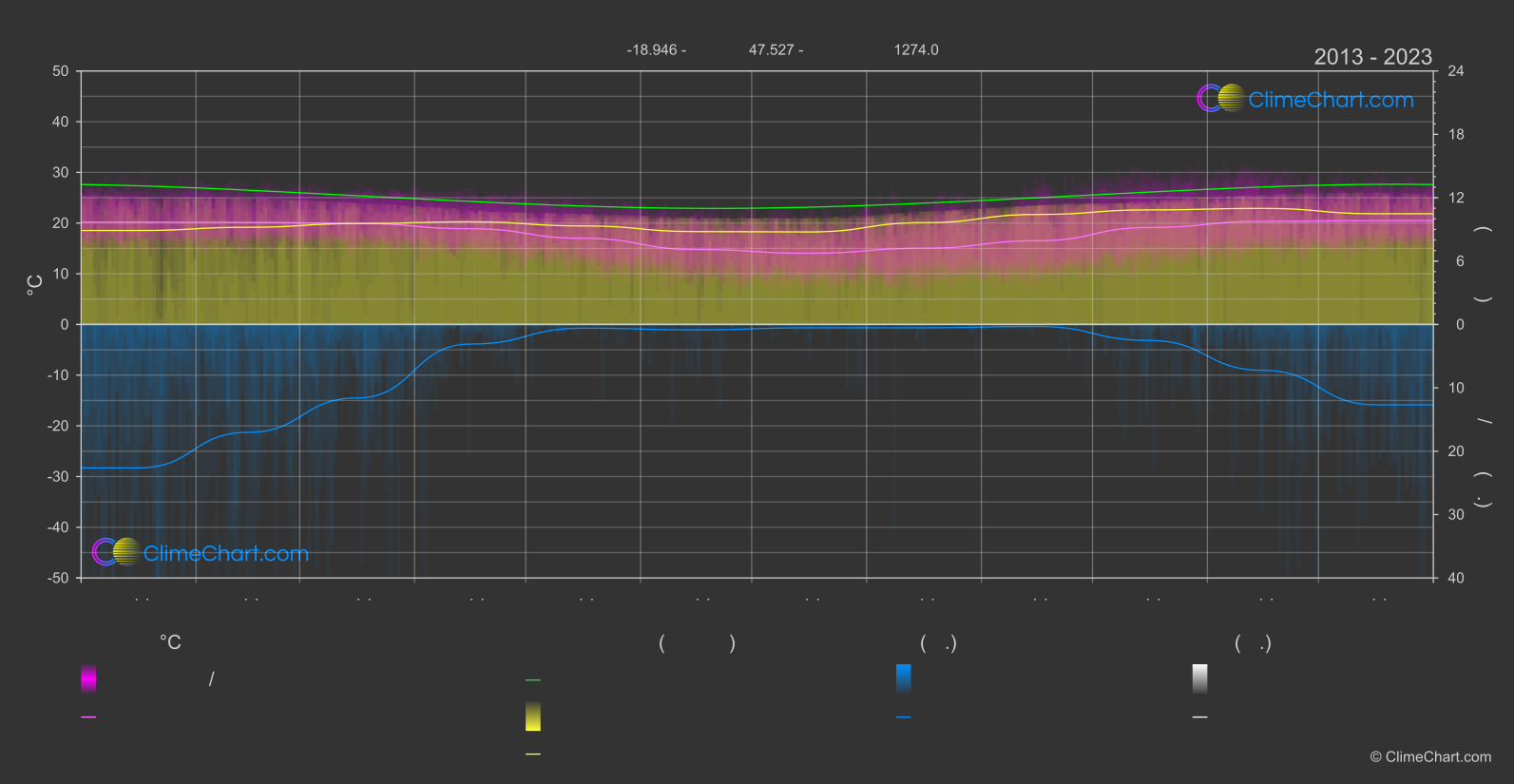Click the 2013 - 2023 period label
Viewport: 1514px width, 784px height.
[x=1372, y=57]
